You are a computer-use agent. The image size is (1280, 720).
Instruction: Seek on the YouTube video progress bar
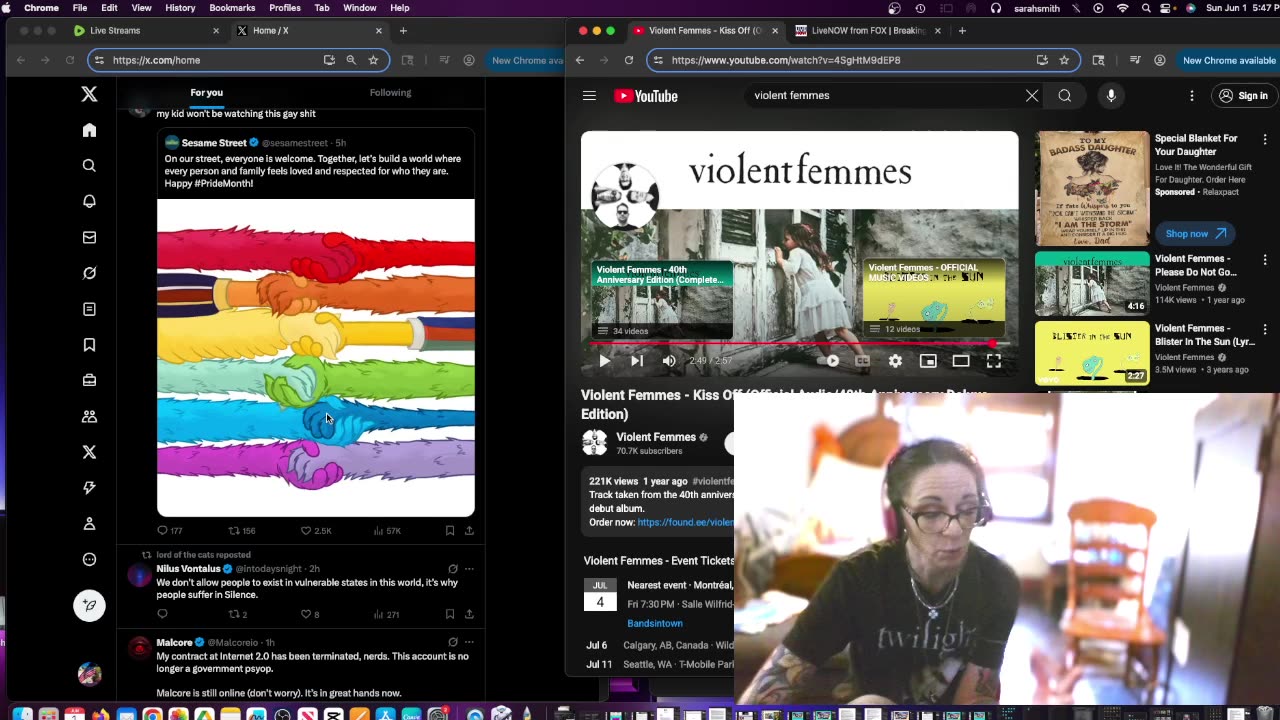coord(800,344)
